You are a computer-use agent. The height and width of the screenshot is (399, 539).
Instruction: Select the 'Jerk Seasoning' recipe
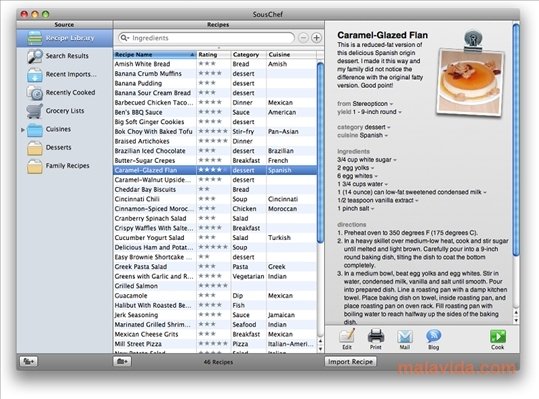[136, 315]
